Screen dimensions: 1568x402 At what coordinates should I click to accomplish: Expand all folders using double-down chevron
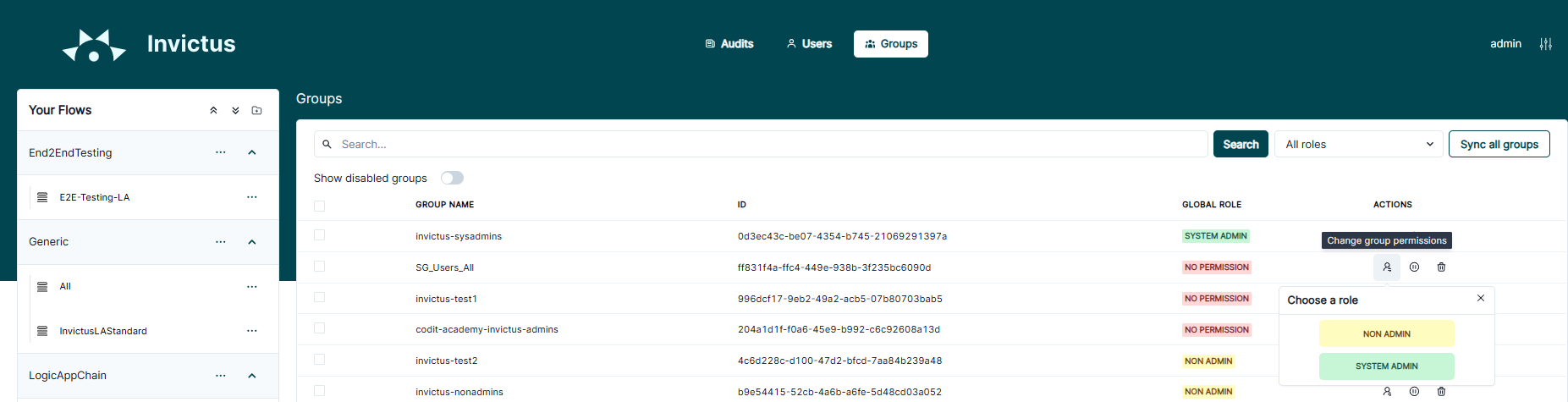(x=235, y=111)
